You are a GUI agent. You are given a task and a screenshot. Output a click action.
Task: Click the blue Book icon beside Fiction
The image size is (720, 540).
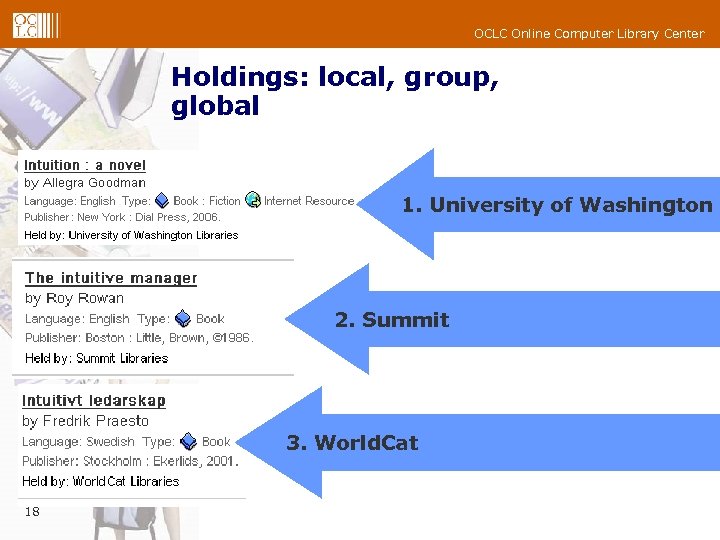tap(162, 201)
